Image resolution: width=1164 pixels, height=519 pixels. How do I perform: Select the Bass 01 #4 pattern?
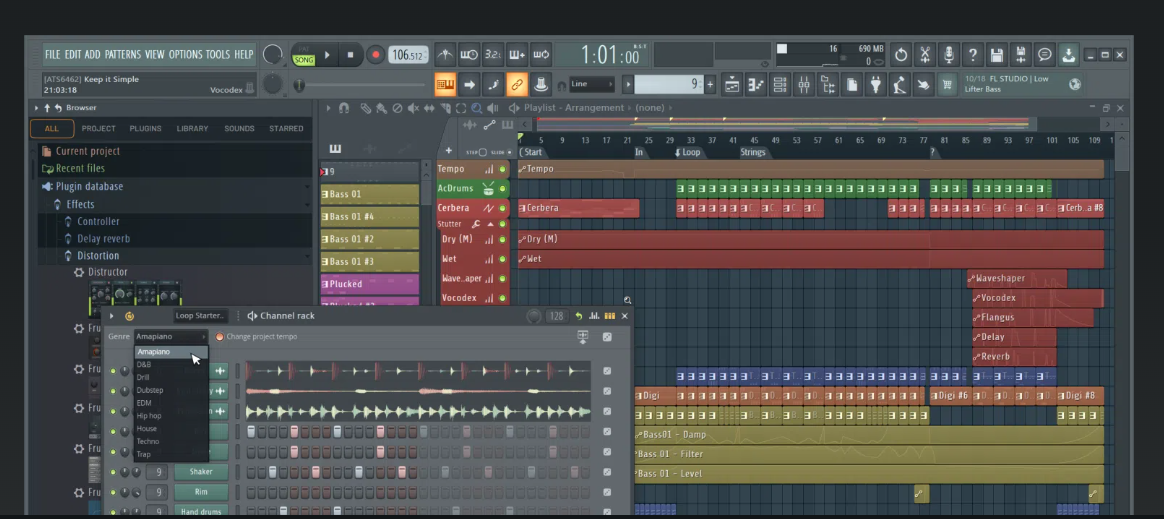click(370, 217)
